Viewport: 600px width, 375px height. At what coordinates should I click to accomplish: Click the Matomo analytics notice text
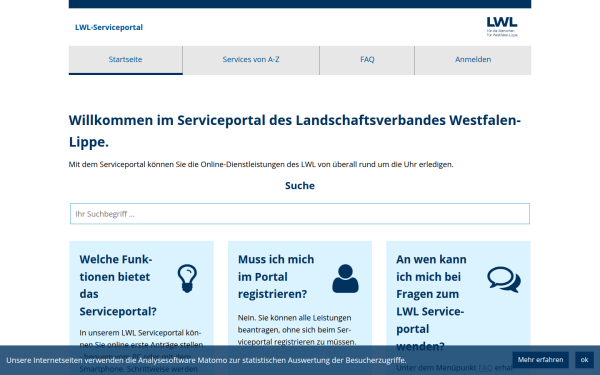coord(206,360)
